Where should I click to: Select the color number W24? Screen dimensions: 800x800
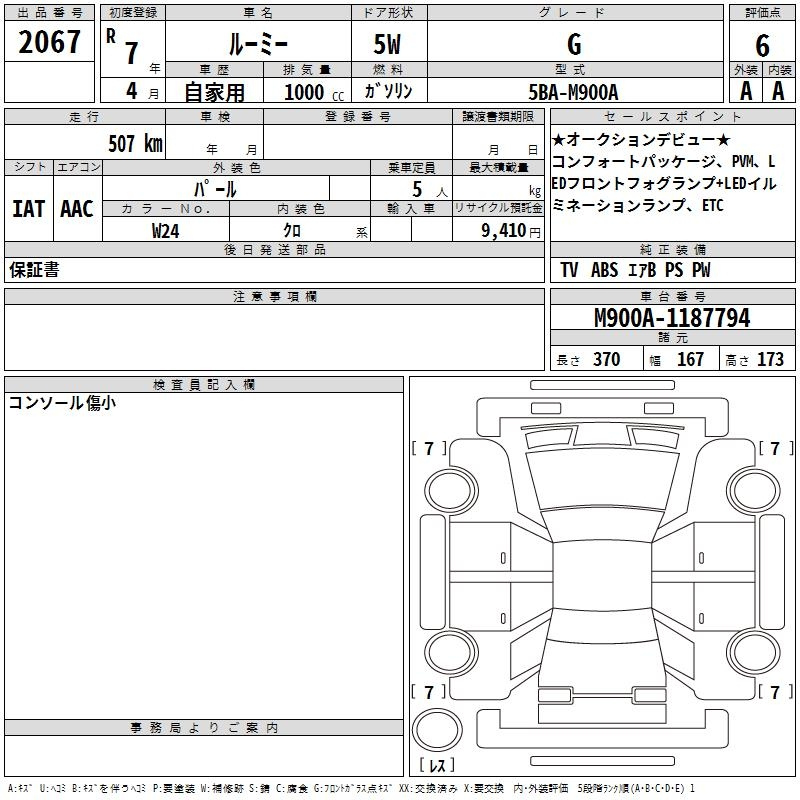click(165, 231)
